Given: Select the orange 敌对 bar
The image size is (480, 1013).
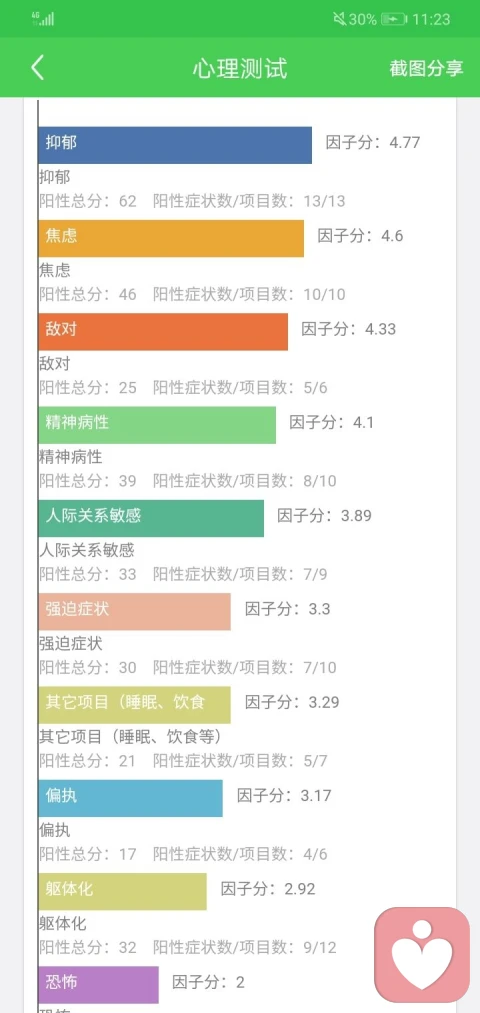Looking at the screenshot, I should point(163,332).
